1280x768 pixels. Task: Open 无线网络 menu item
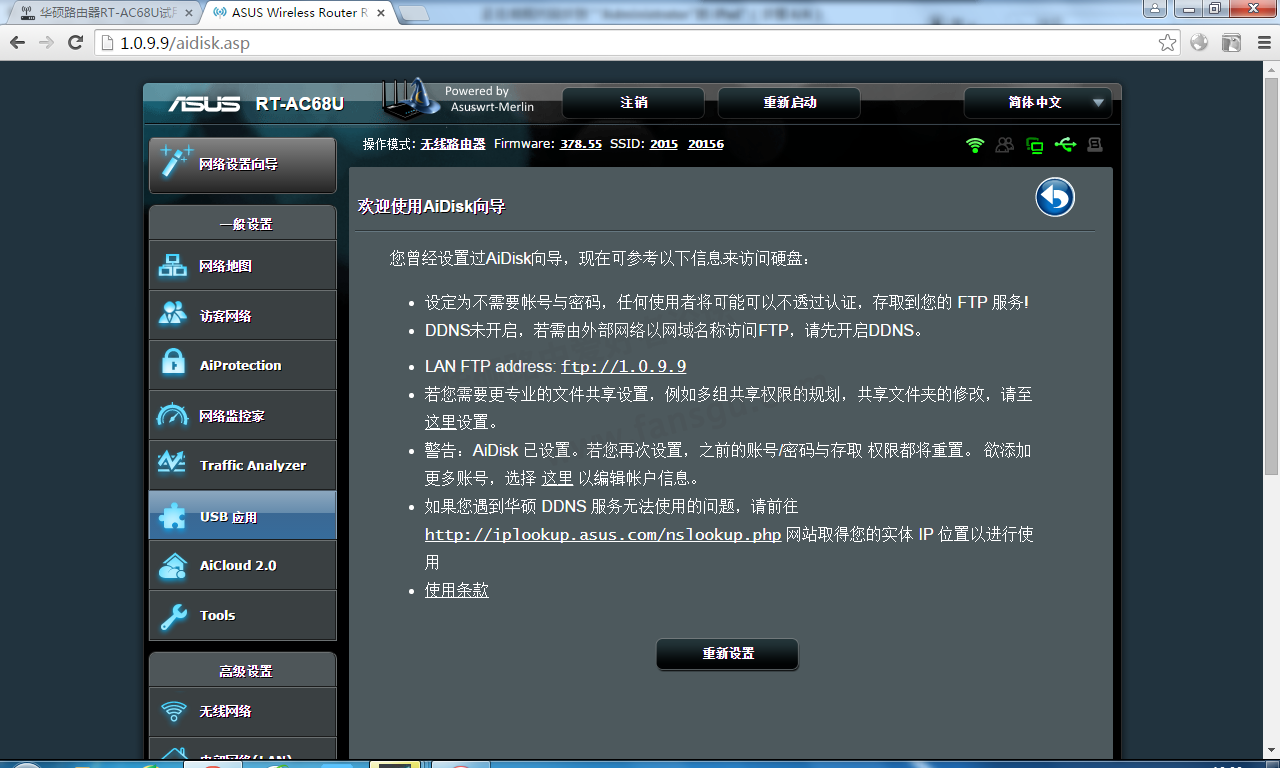(243, 712)
